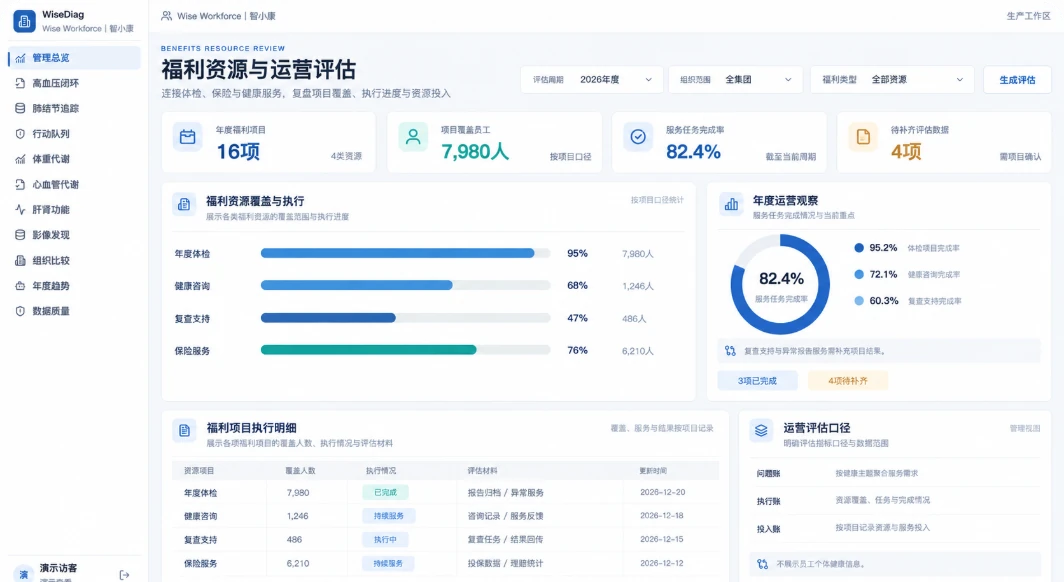Click the 执行中 status badge

[385, 540]
